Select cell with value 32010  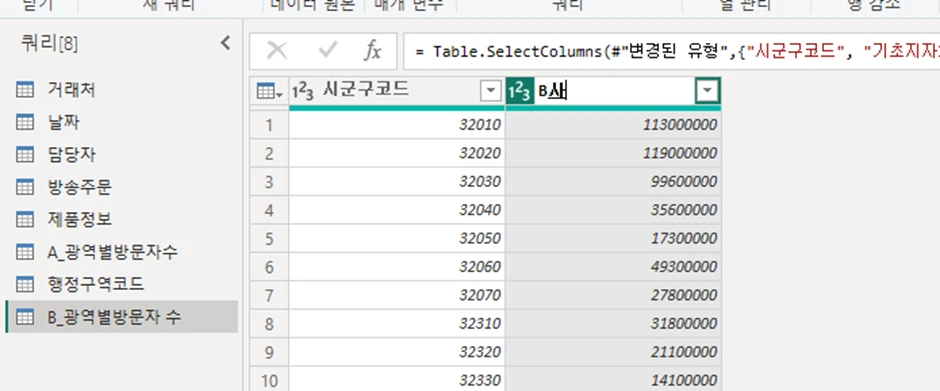(397, 125)
